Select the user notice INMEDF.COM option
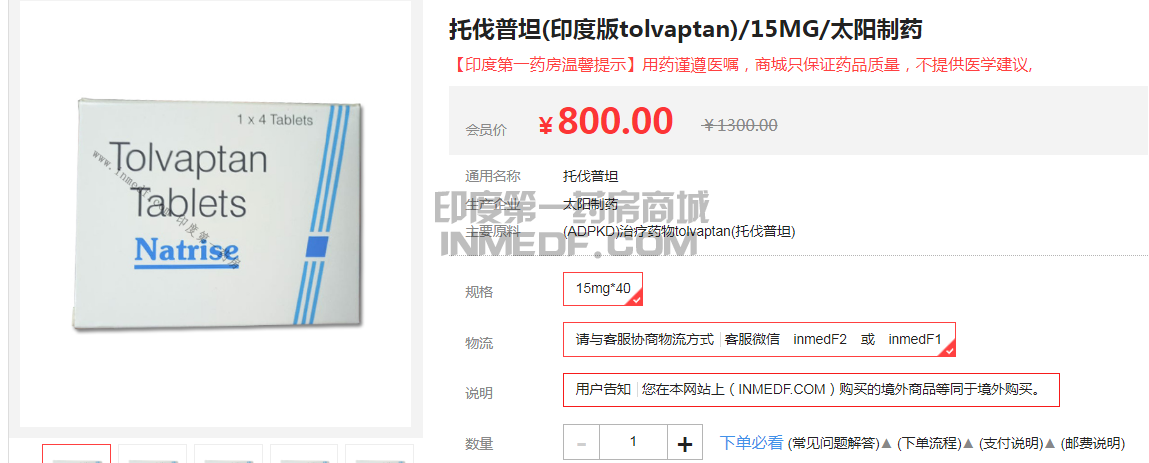 (x=811, y=389)
